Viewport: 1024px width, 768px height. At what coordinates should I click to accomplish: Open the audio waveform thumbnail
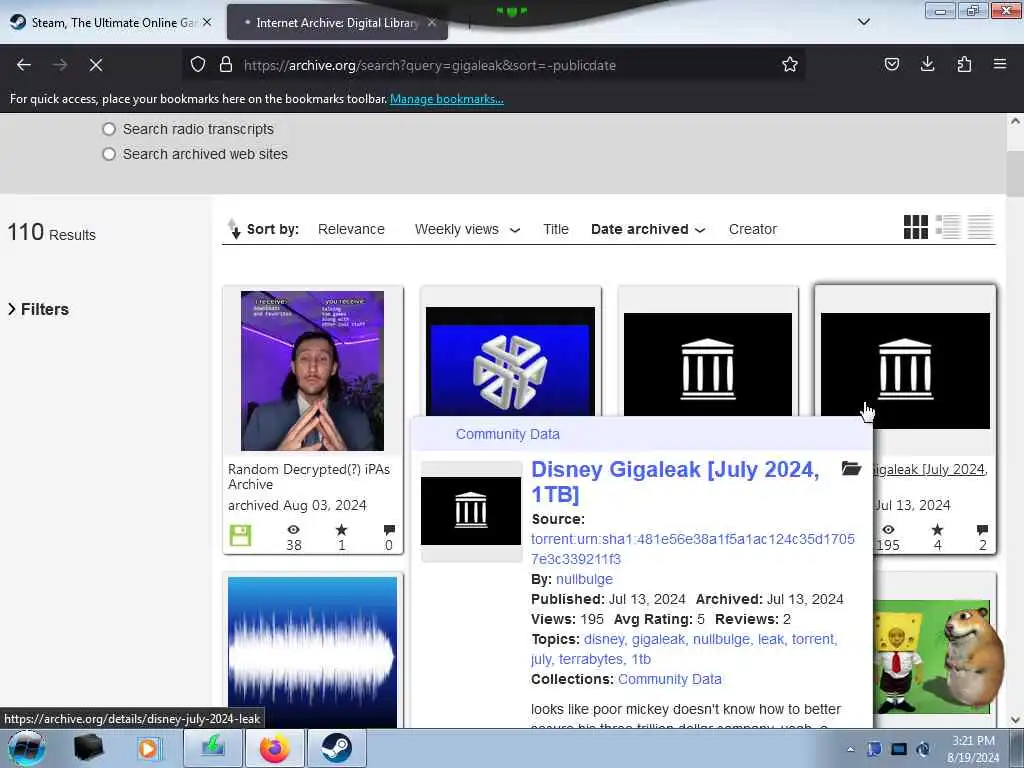(312, 651)
